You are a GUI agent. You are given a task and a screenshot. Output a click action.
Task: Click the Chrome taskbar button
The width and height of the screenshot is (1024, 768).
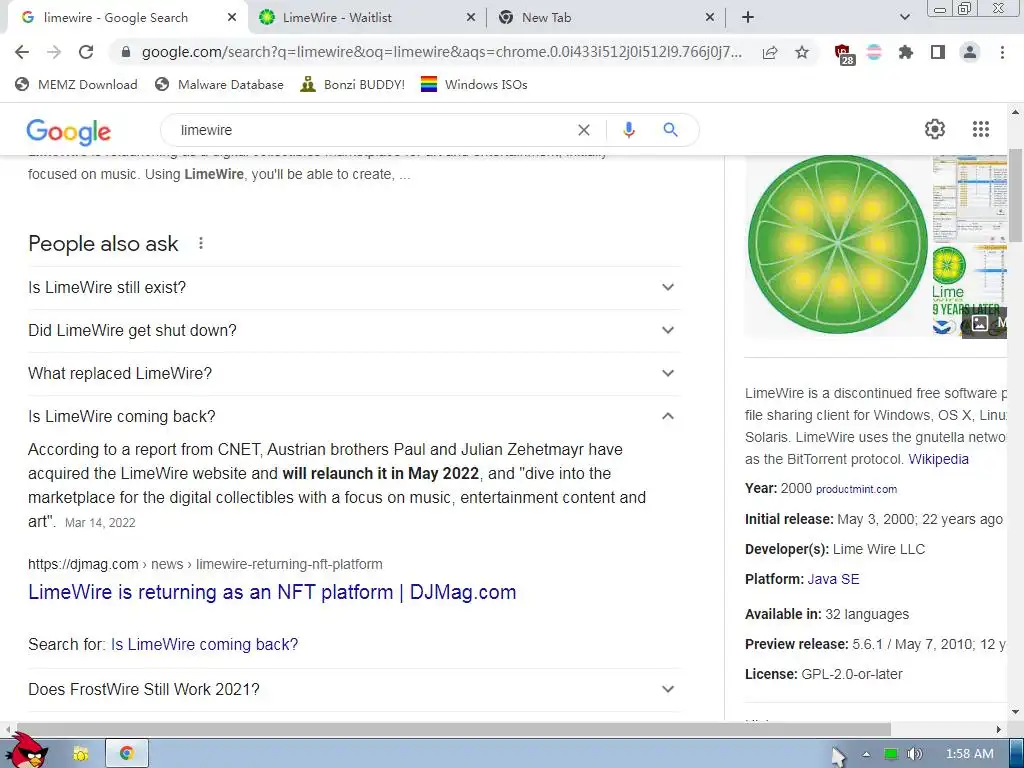point(127,754)
